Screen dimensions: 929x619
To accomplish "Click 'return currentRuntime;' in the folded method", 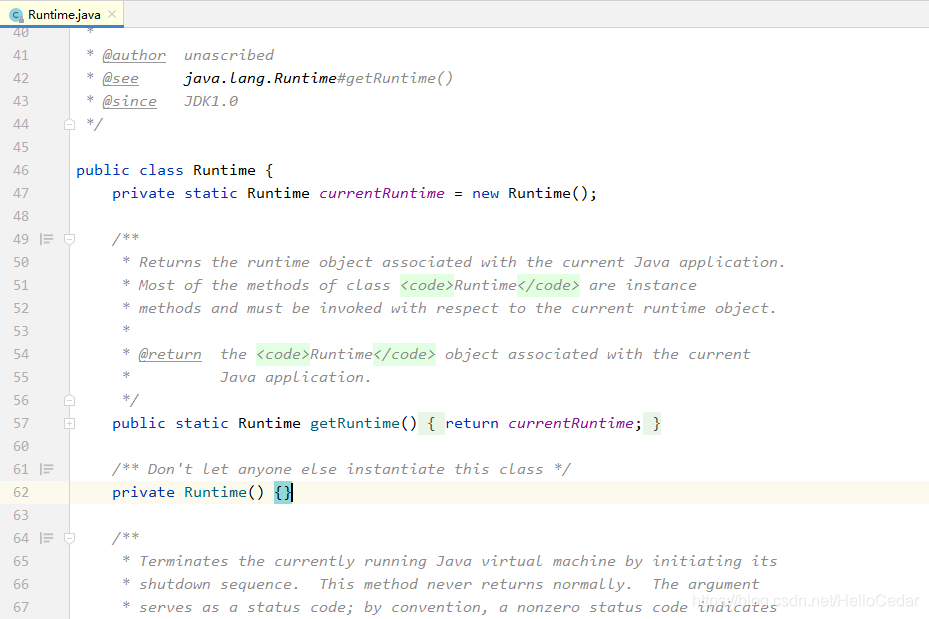I will (x=543, y=424).
